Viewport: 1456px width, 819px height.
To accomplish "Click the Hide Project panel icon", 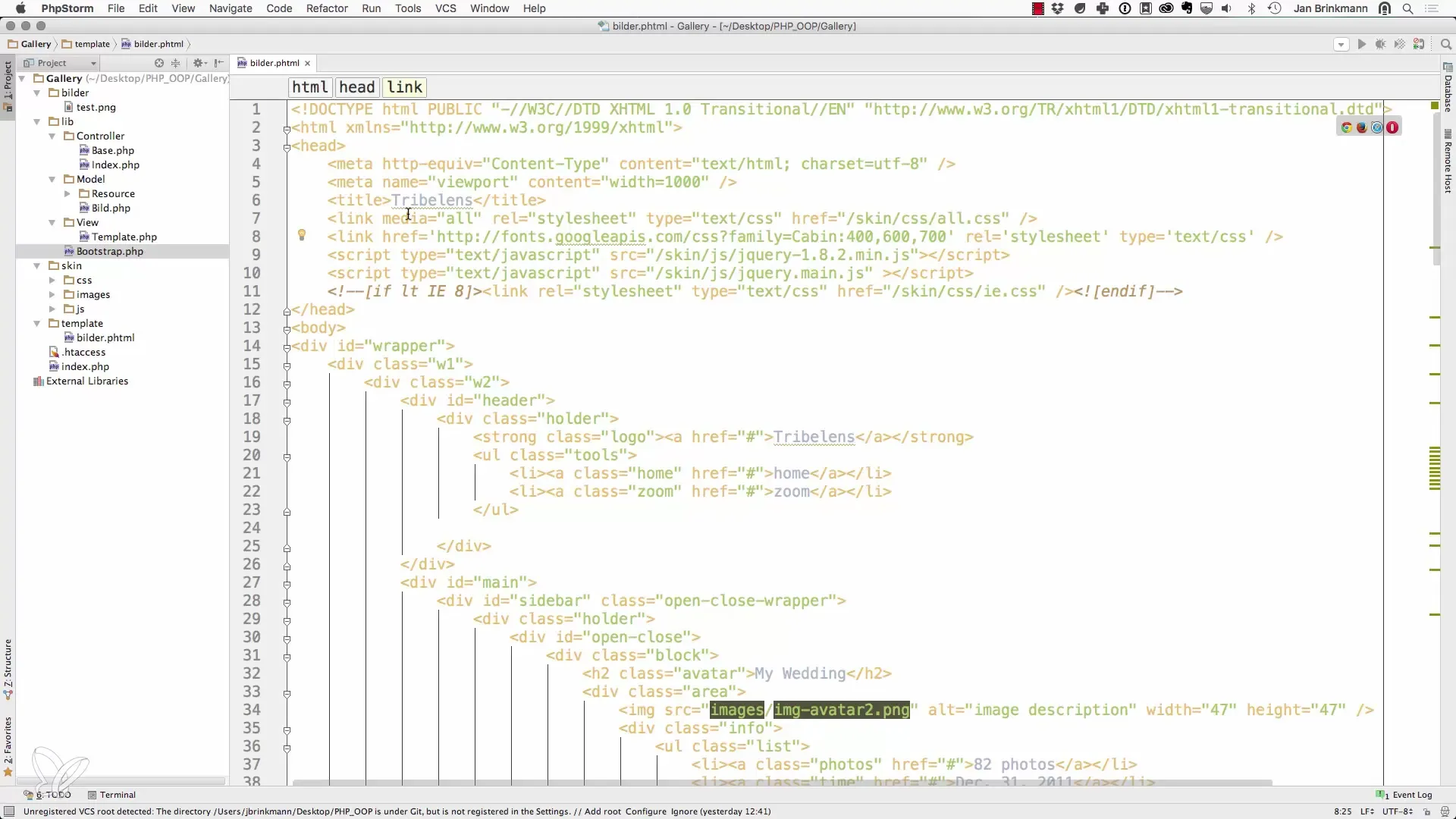I will coord(219,63).
